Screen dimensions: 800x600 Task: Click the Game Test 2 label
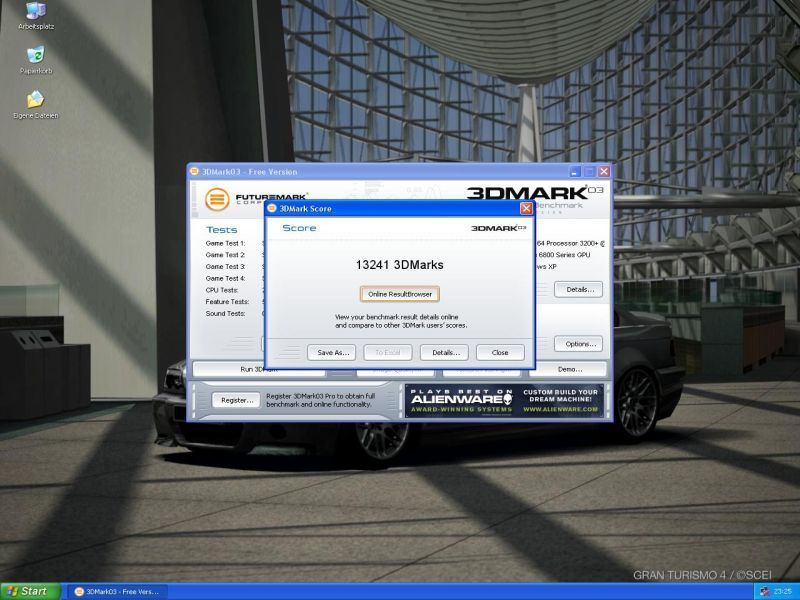225,255
